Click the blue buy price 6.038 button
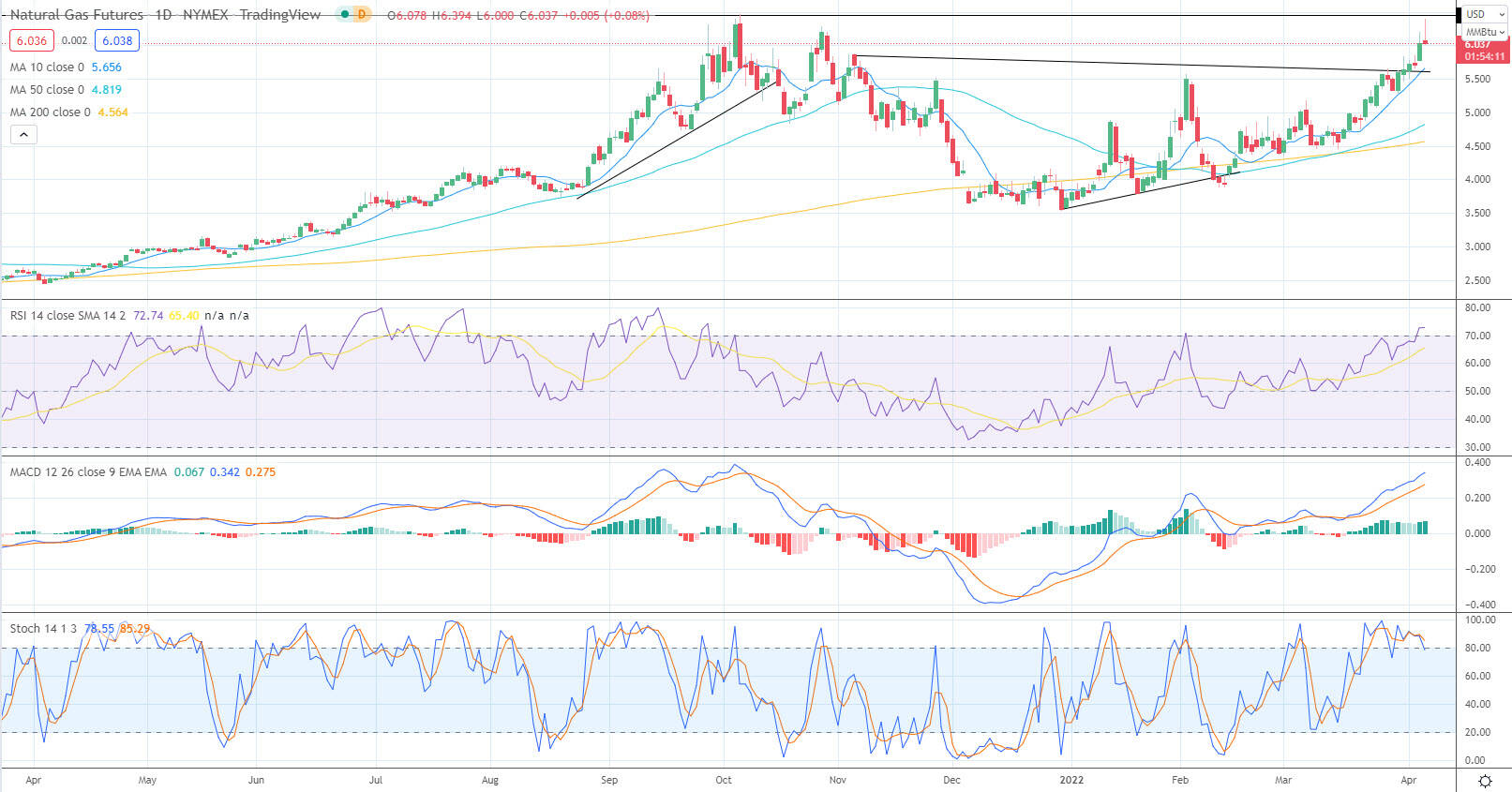The image size is (1512, 792). click(117, 40)
